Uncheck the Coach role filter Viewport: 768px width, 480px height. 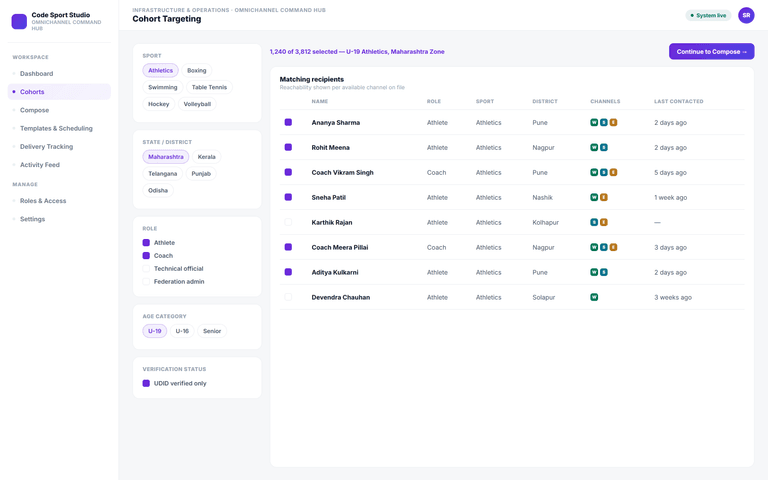(146, 256)
